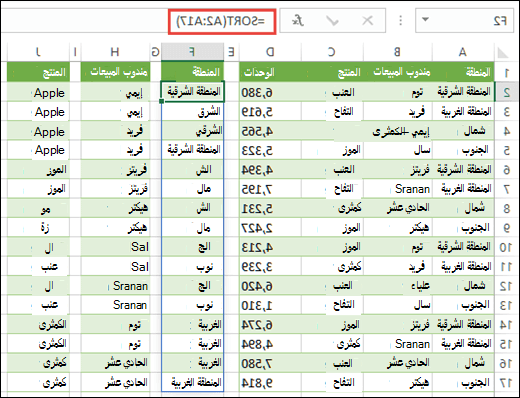
Task: Click the المنطقة header cell in column F
Action: click(x=192, y=72)
